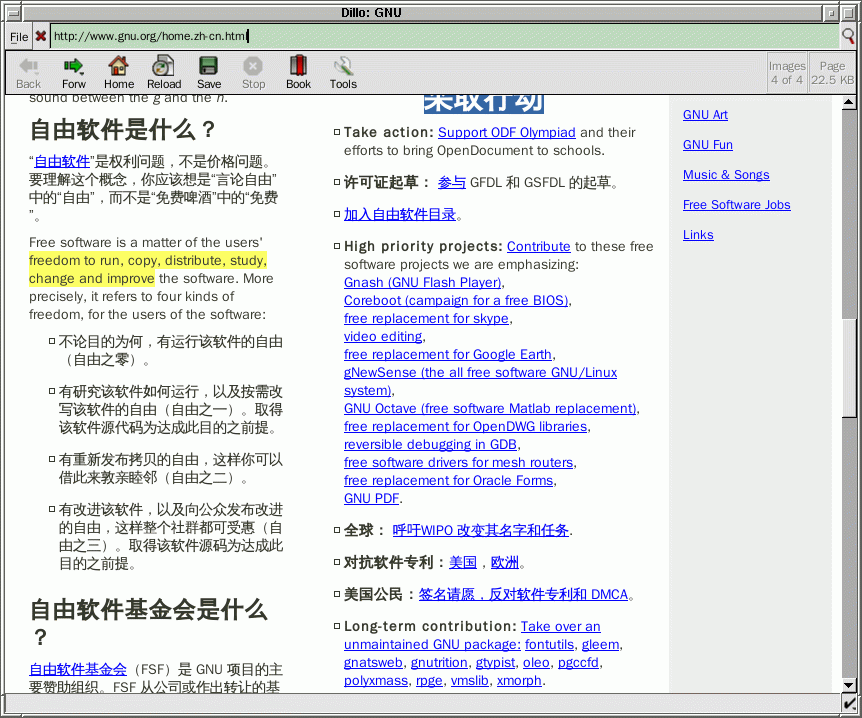Open the gnutrition package link
This screenshot has height=718, width=862.
tap(439, 663)
